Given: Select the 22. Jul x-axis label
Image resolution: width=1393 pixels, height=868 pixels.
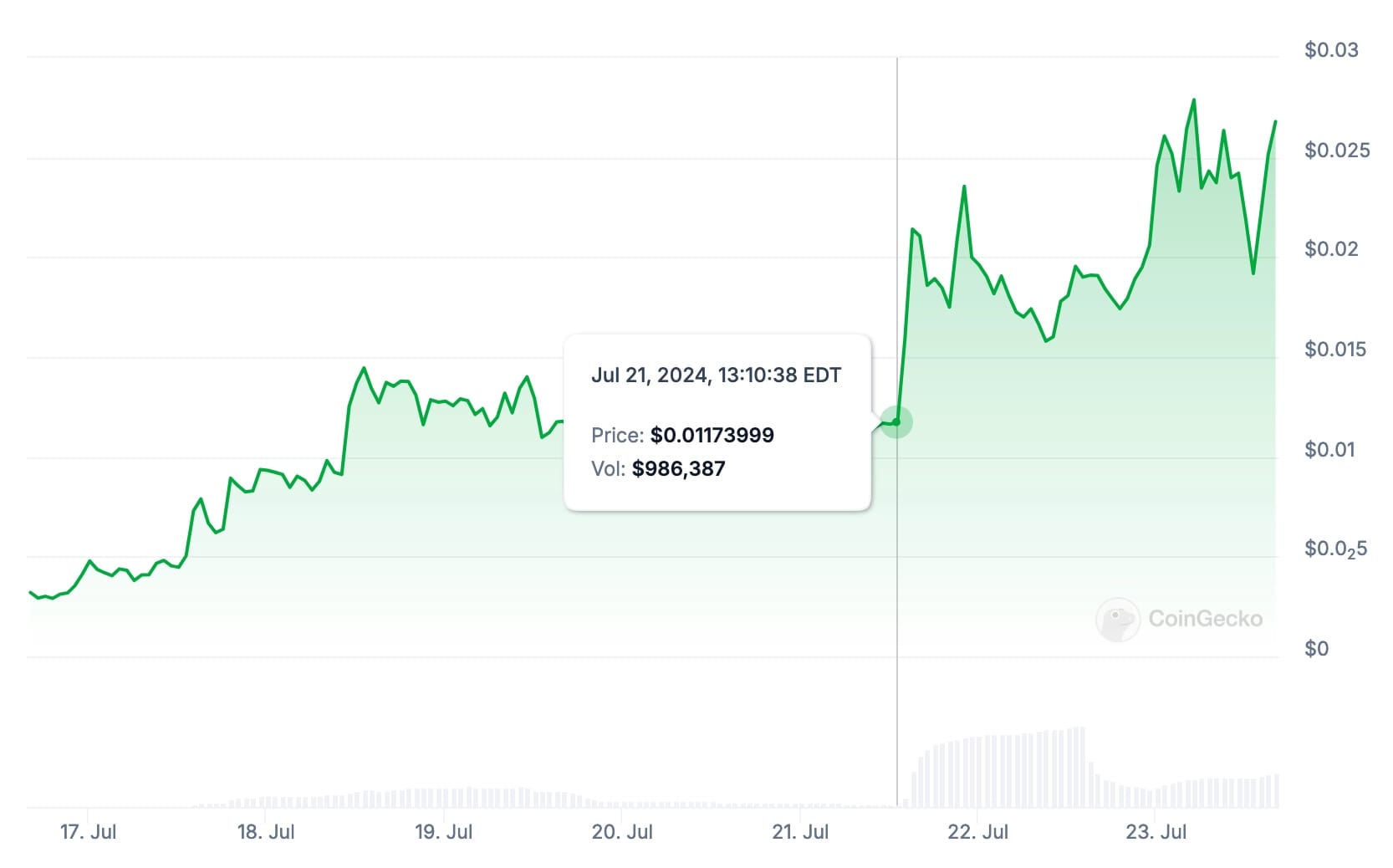Looking at the screenshot, I should pyautogui.click(x=978, y=832).
